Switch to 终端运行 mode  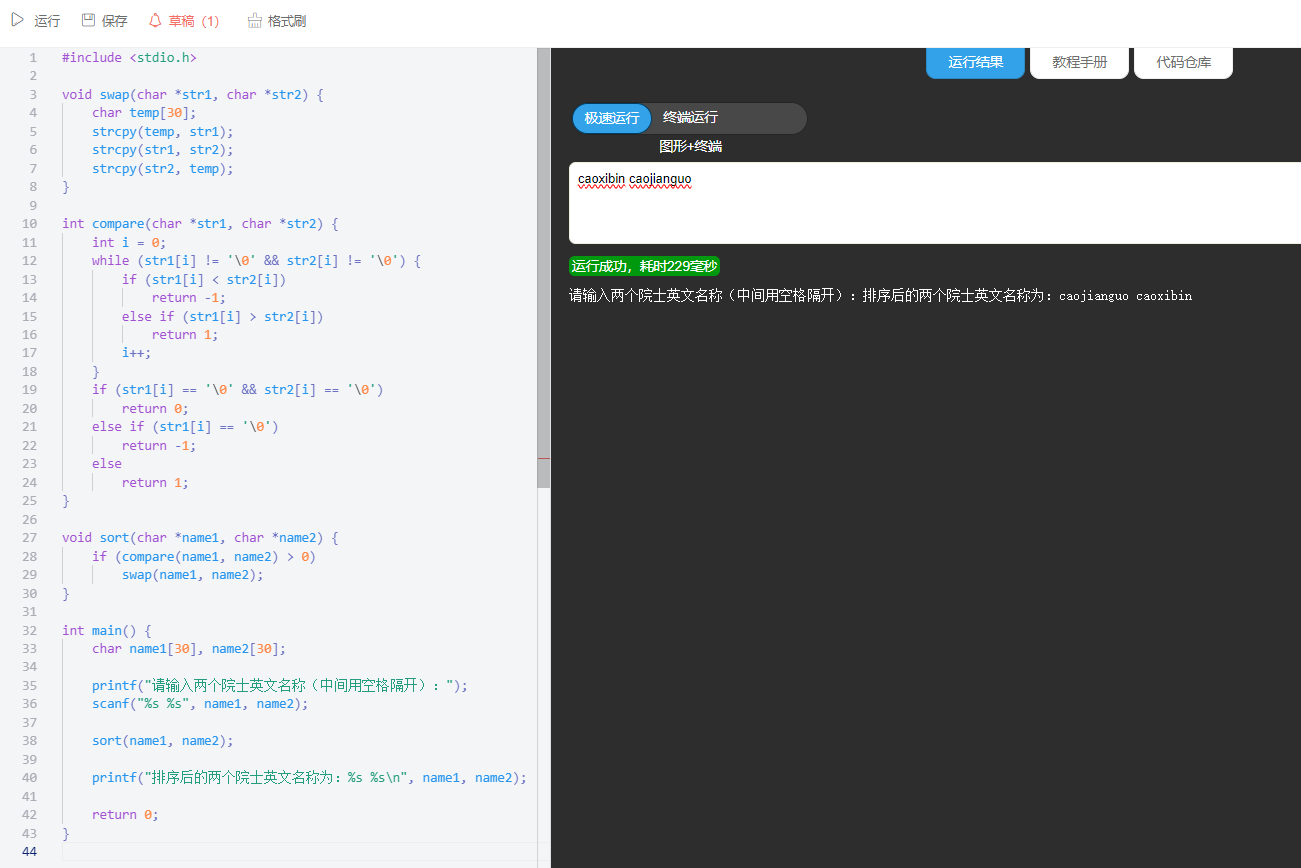pyautogui.click(x=690, y=118)
